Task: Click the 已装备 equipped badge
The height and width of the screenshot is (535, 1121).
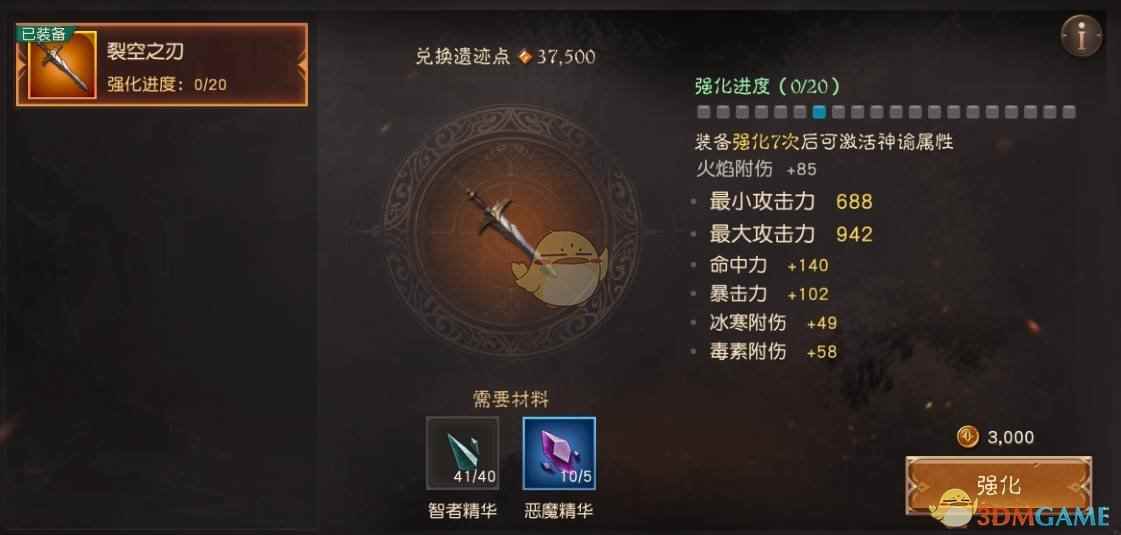Action: pyautogui.click(x=44, y=34)
